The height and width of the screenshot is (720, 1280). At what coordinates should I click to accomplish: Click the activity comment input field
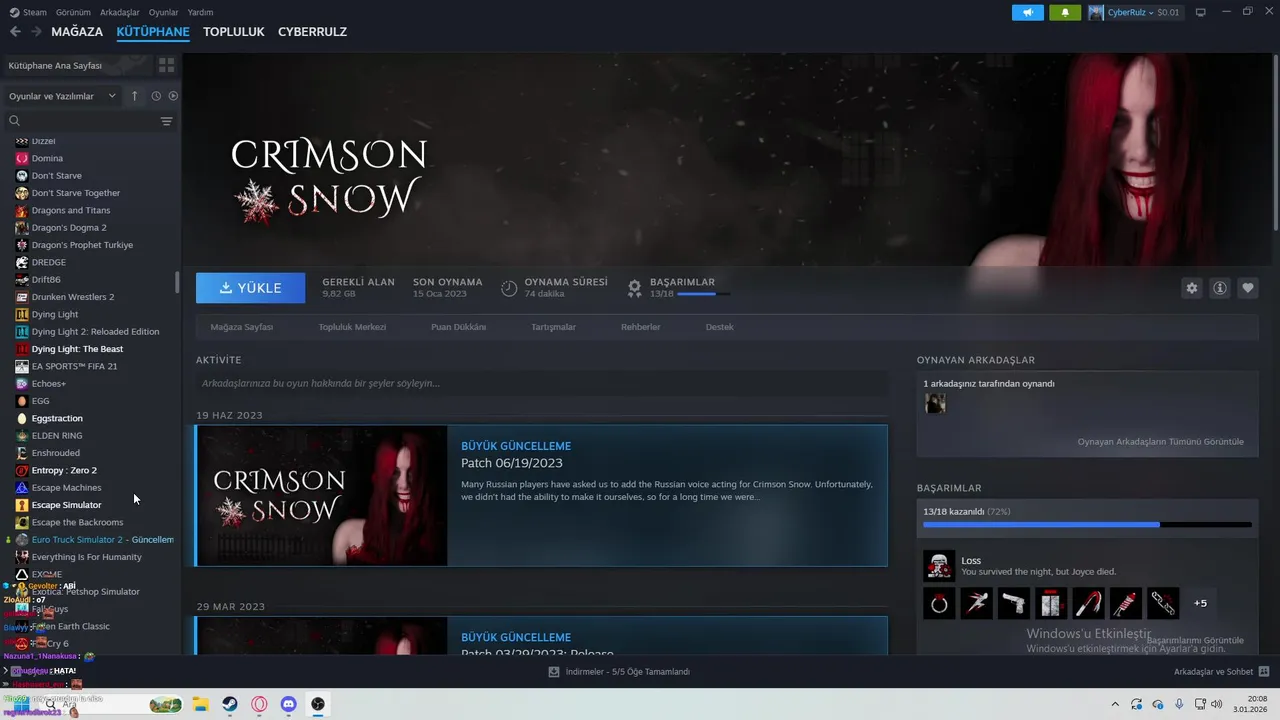tap(541, 383)
